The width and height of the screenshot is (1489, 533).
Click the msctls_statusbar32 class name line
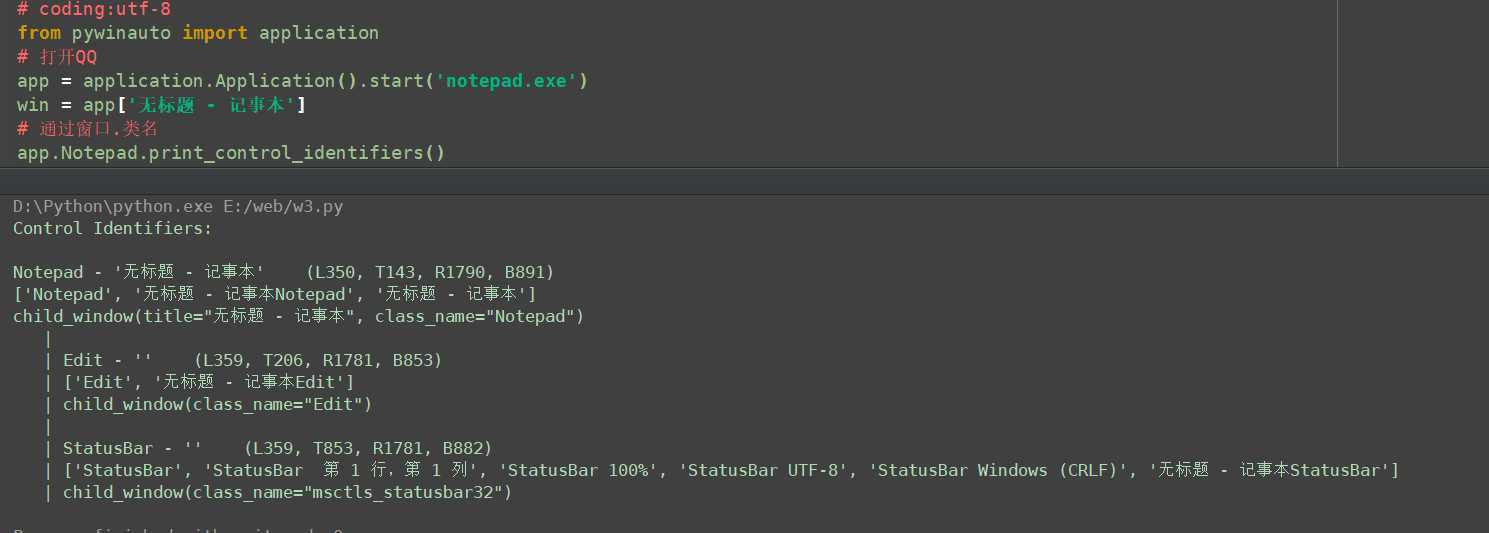tap(287, 492)
